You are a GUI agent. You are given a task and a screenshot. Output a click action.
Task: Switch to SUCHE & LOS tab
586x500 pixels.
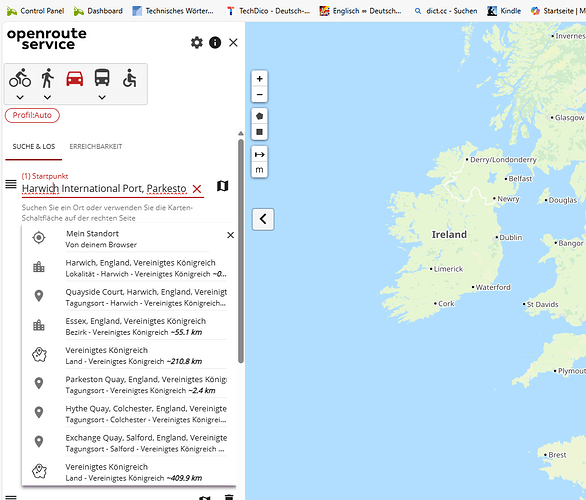click(34, 146)
